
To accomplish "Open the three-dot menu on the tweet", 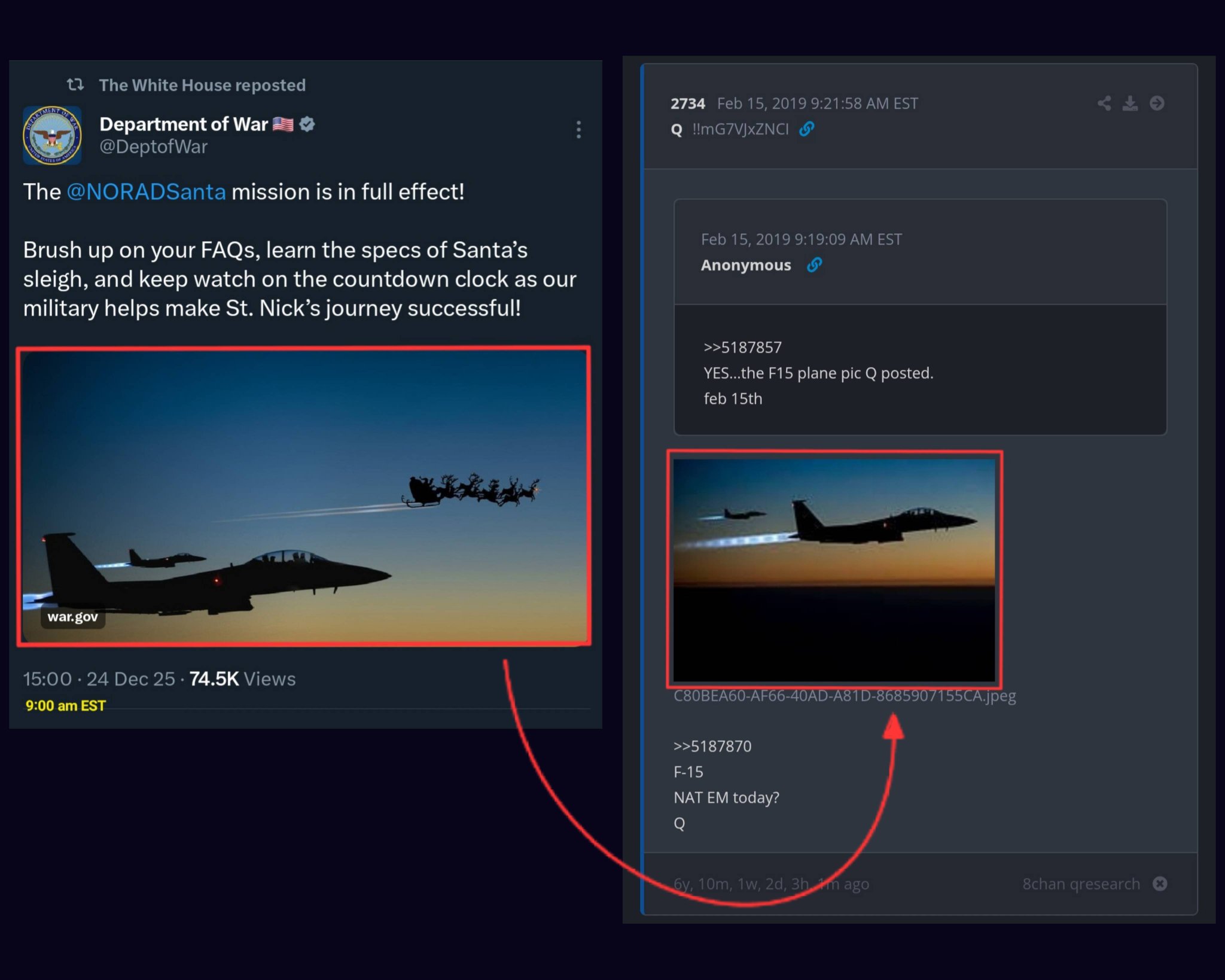I will coord(578,129).
